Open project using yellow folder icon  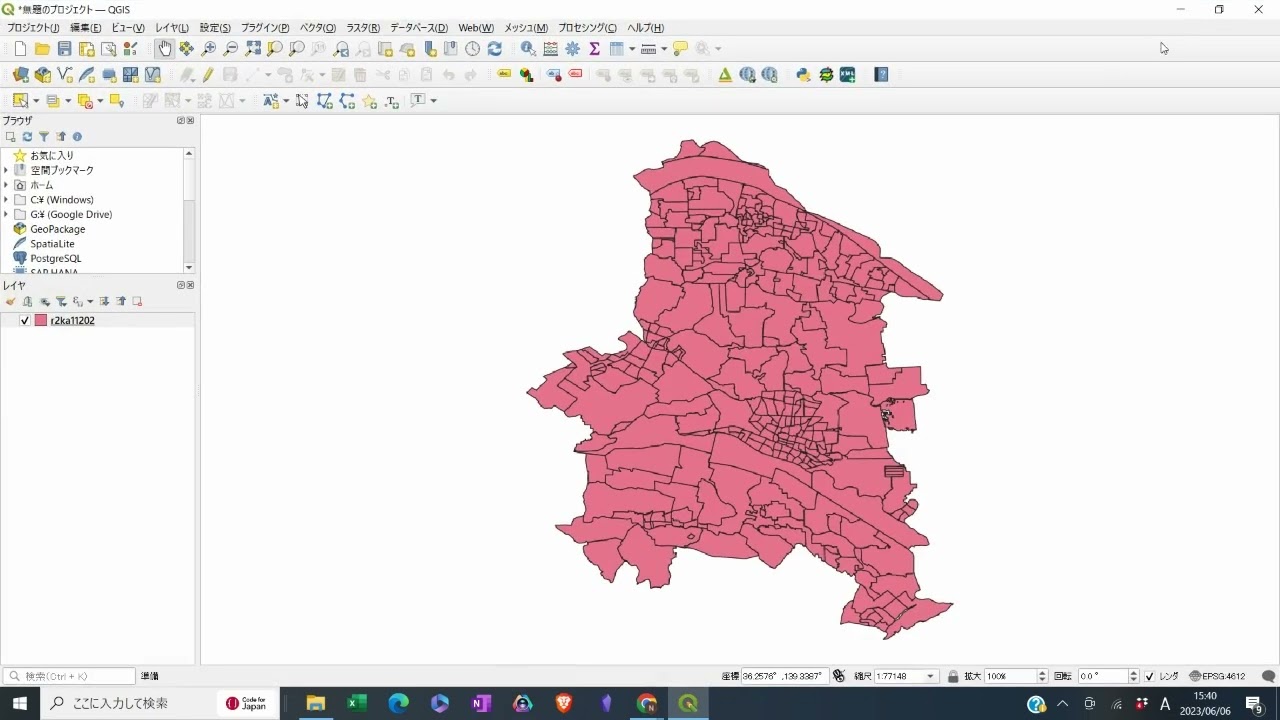click(42, 48)
